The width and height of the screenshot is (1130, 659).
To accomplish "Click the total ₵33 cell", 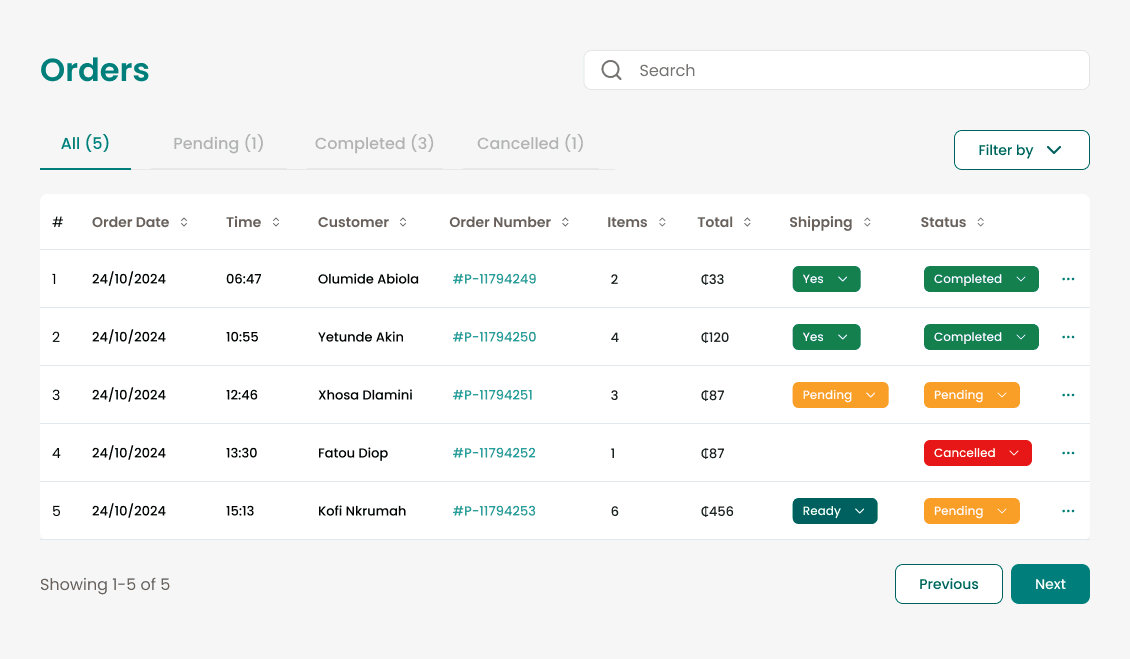I will tap(712, 279).
